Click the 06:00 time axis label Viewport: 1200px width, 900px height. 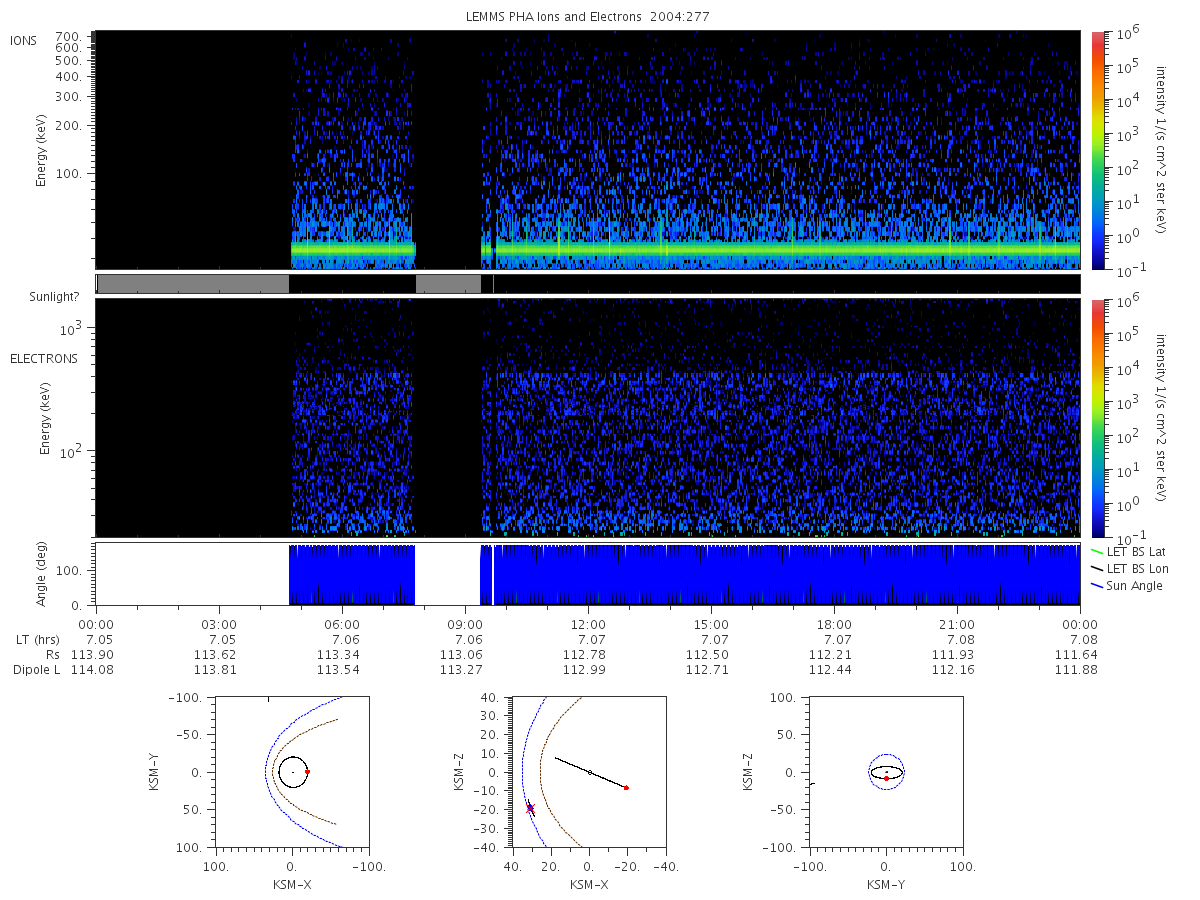342,624
